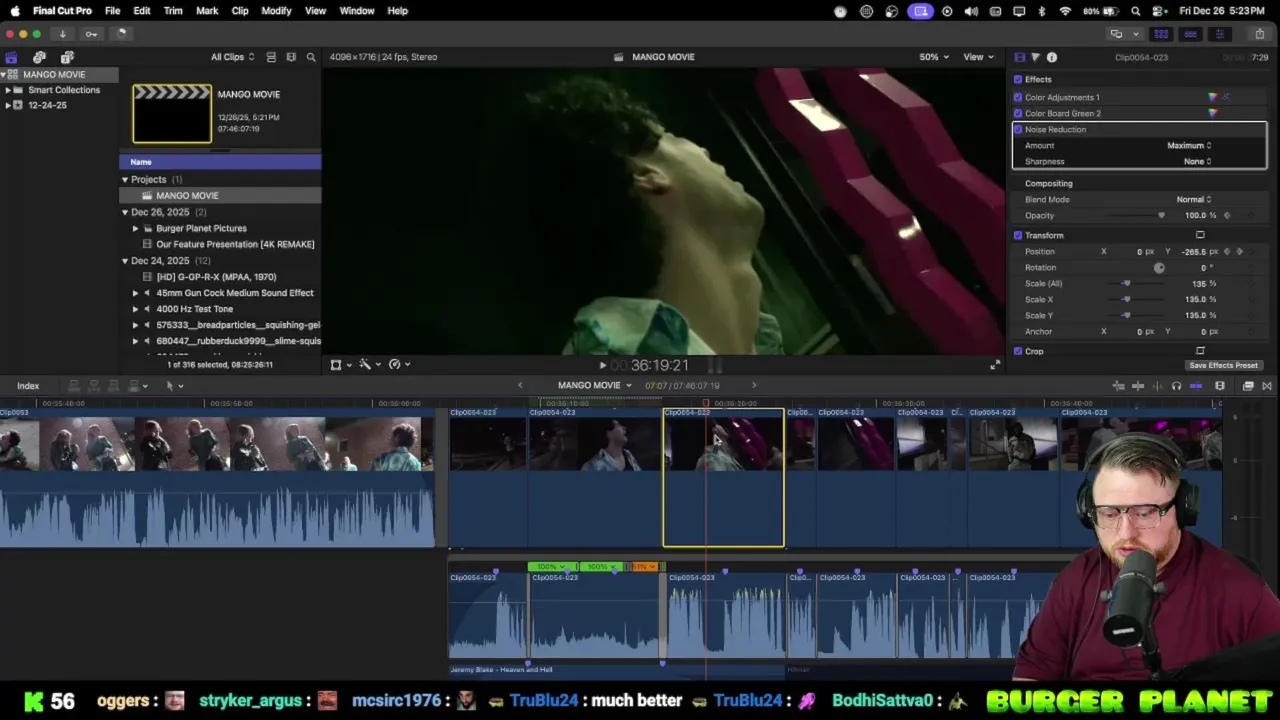
Task: Open the 50% viewer zoom dropdown
Action: (x=934, y=57)
